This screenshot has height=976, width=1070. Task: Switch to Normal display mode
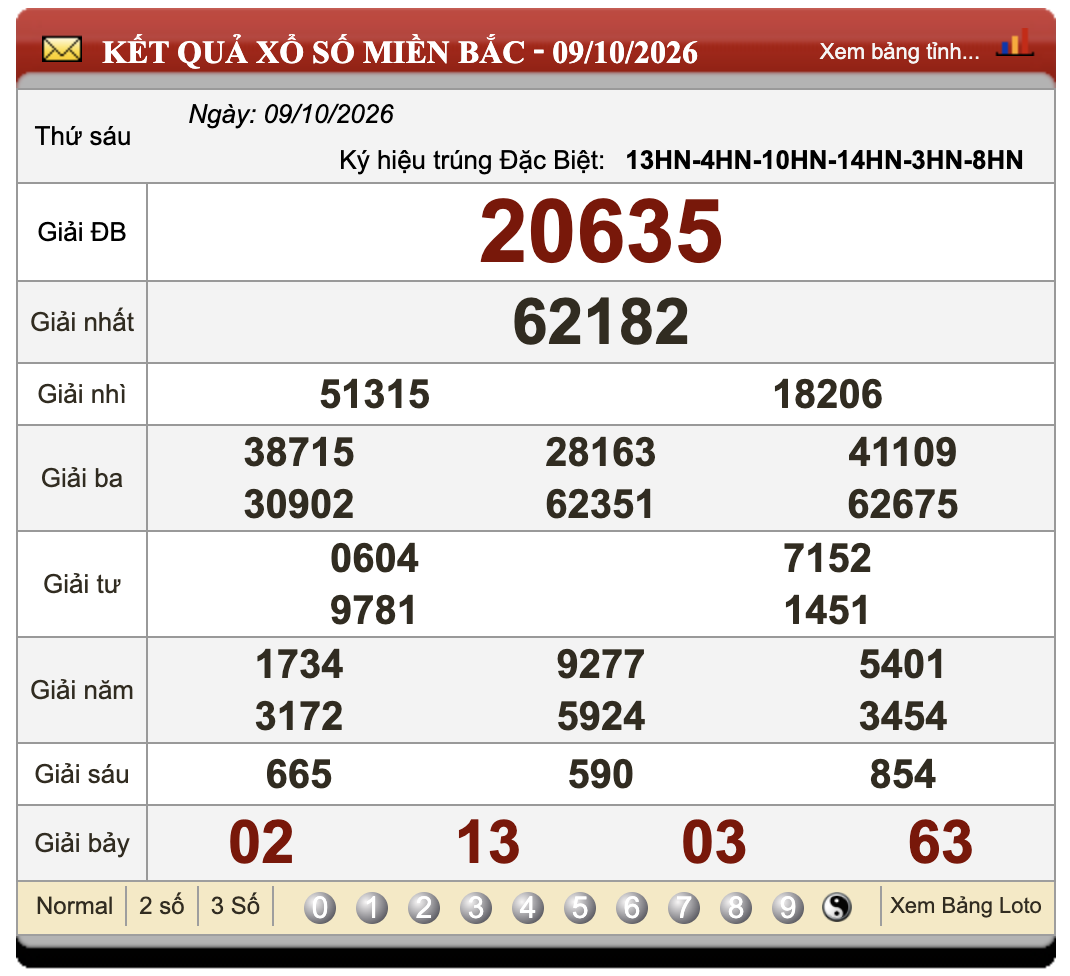(74, 906)
